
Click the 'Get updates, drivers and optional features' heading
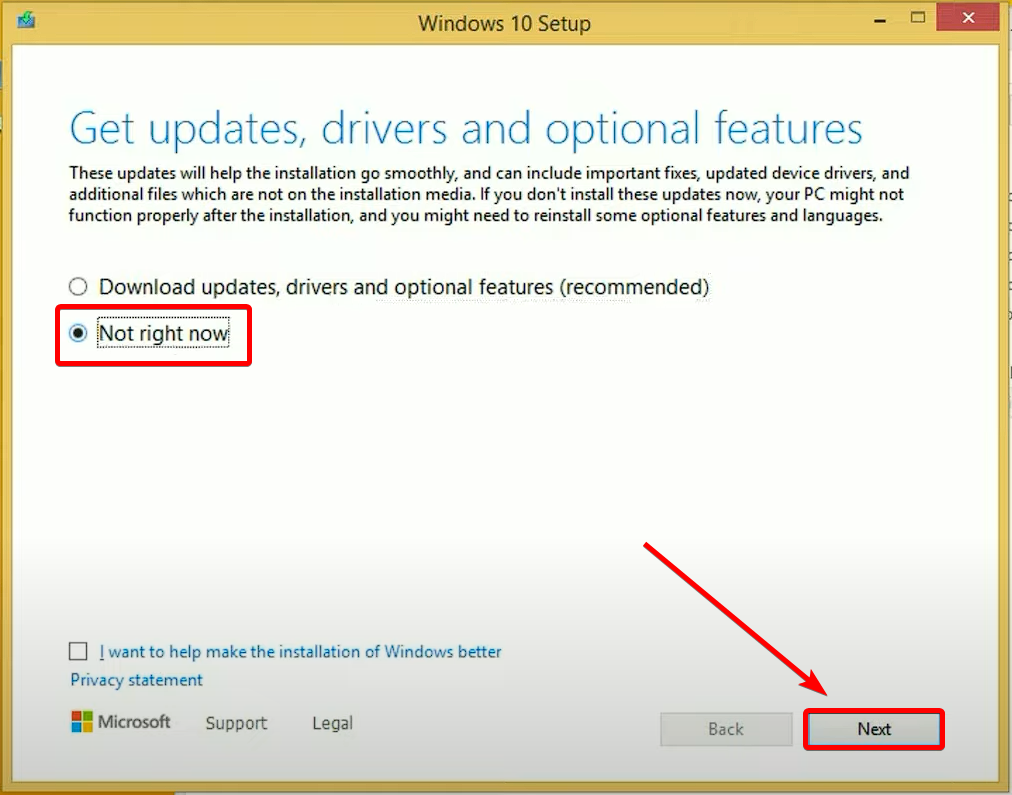coord(465,128)
